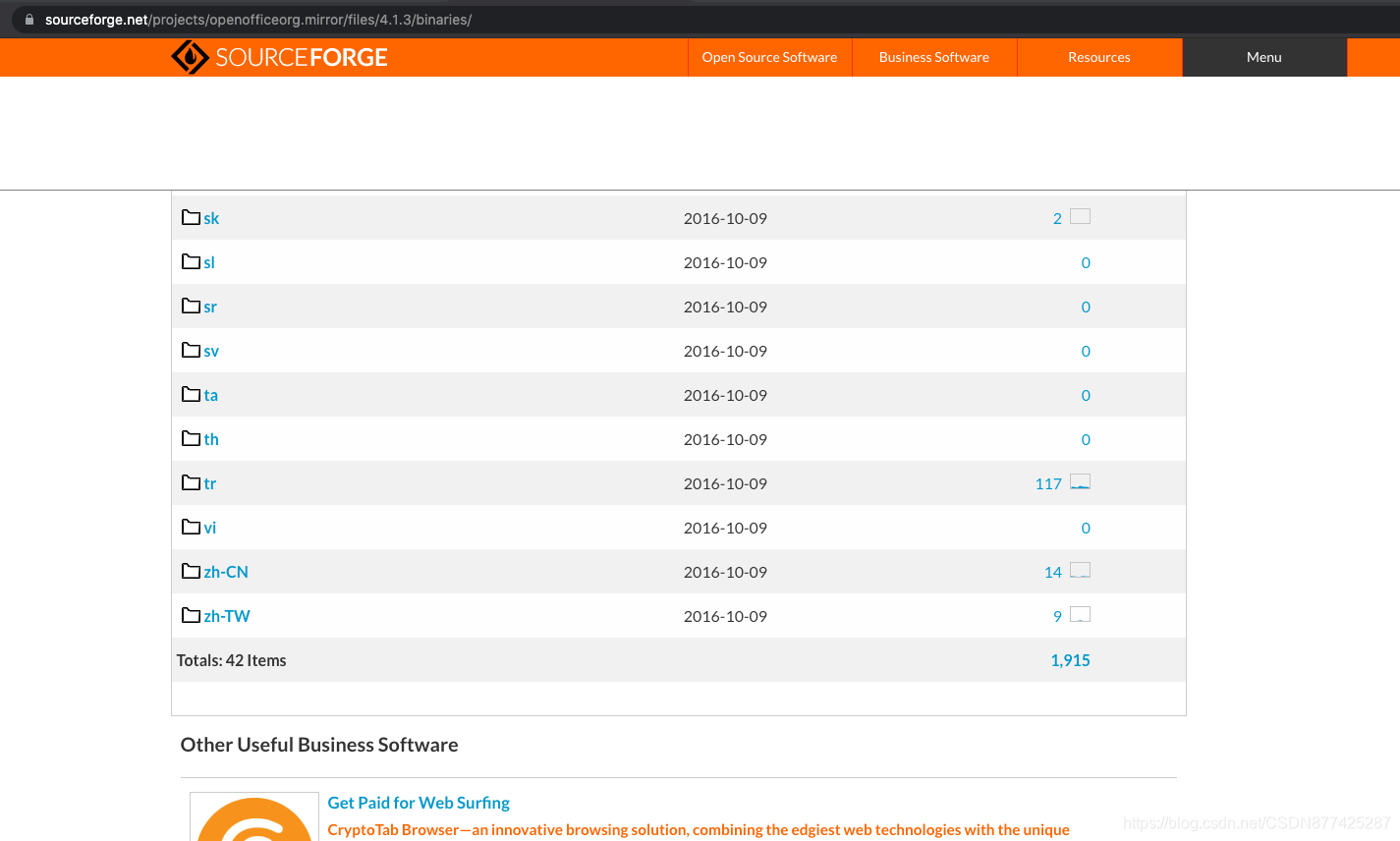Click download count 0 for th
The image size is (1400, 841).
tap(1086, 439)
